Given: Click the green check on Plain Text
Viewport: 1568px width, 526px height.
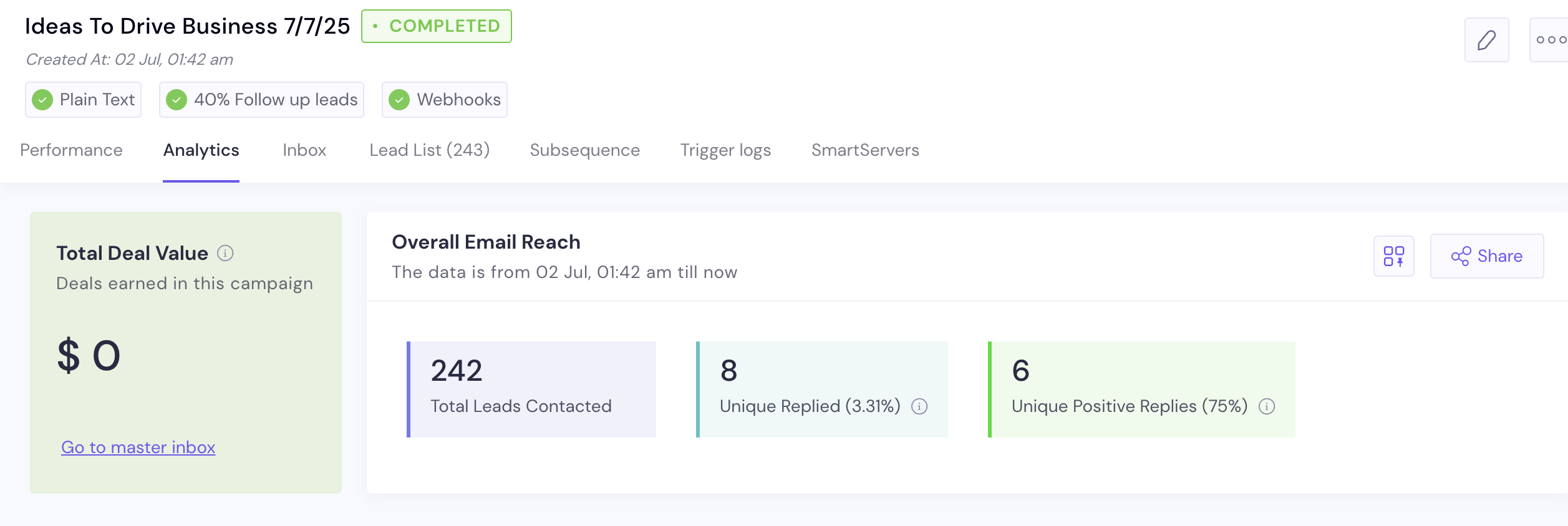Looking at the screenshot, I should pyautogui.click(x=42, y=100).
